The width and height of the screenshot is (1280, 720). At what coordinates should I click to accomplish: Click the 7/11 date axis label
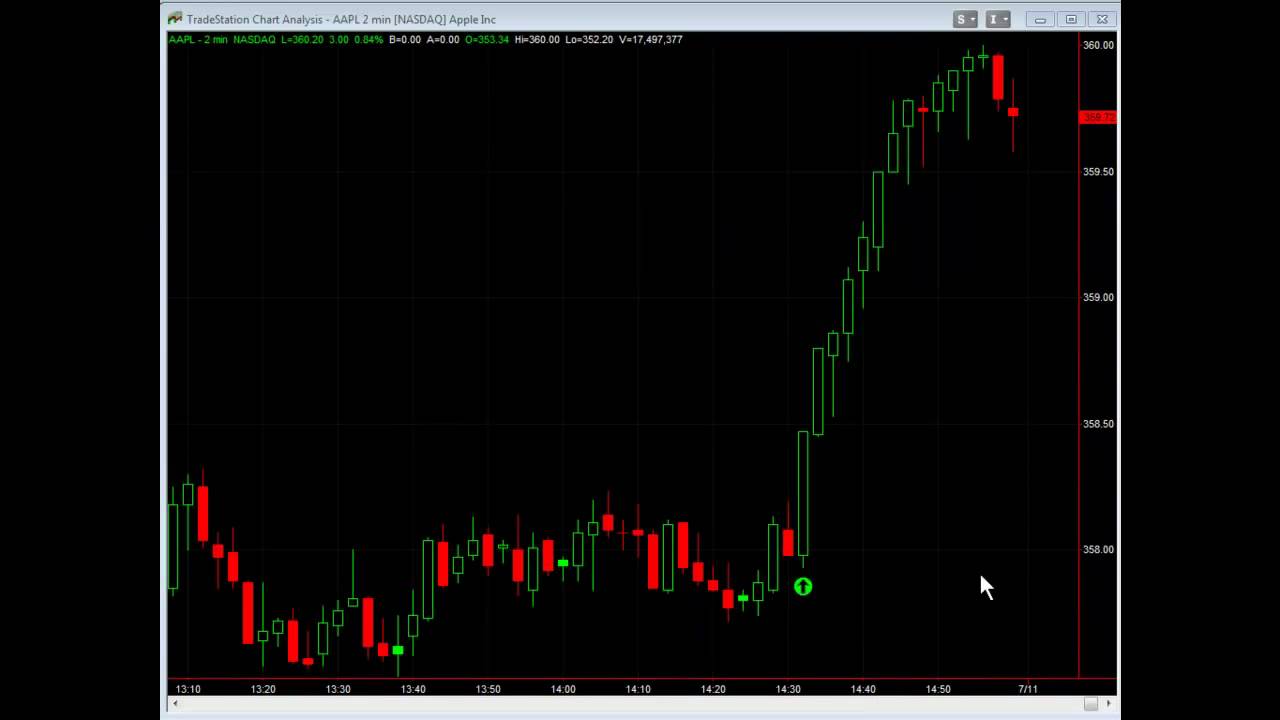(1028, 689)
